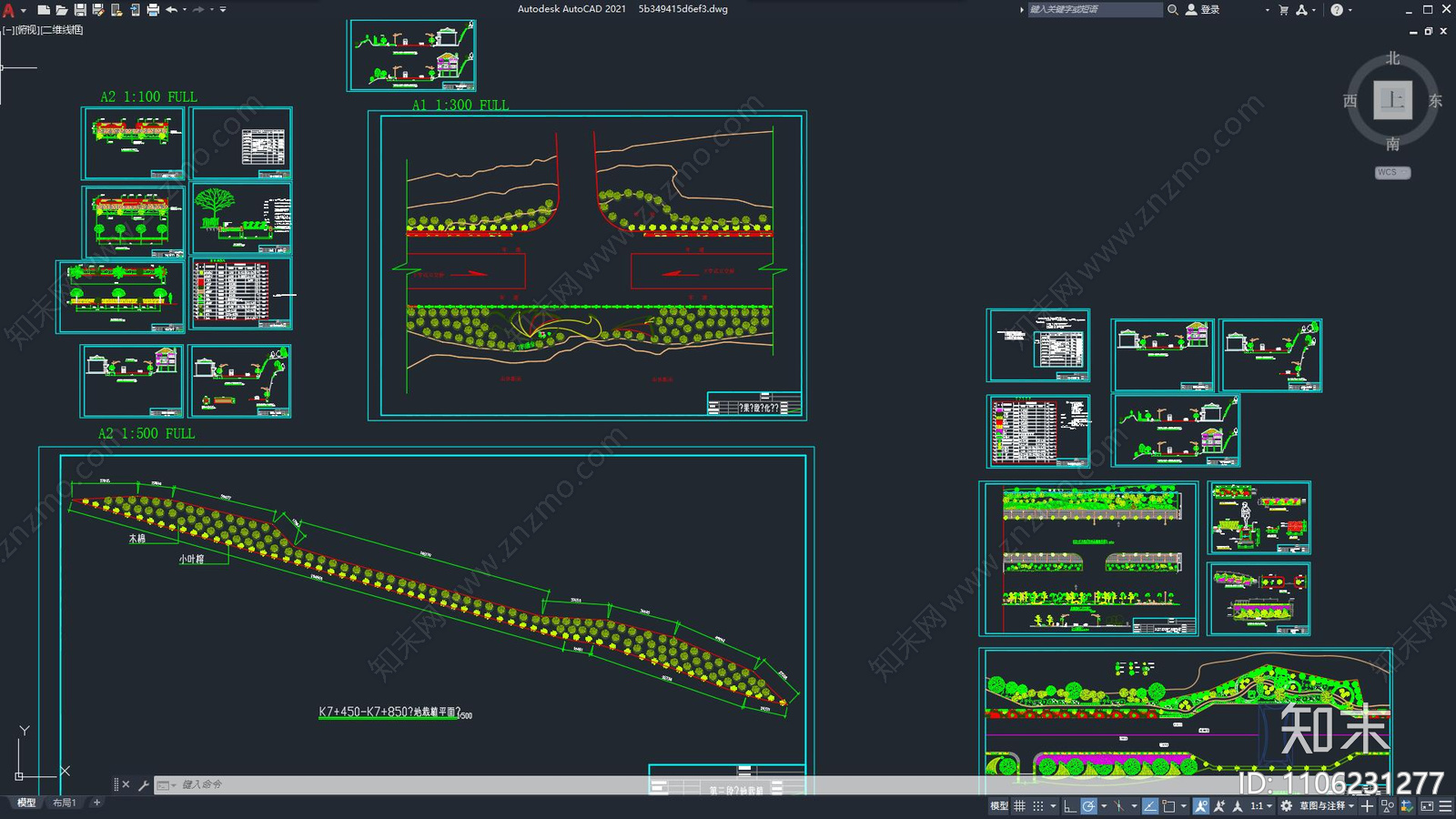Toggle 2D object snap square icon

[x=1168, y=806]
